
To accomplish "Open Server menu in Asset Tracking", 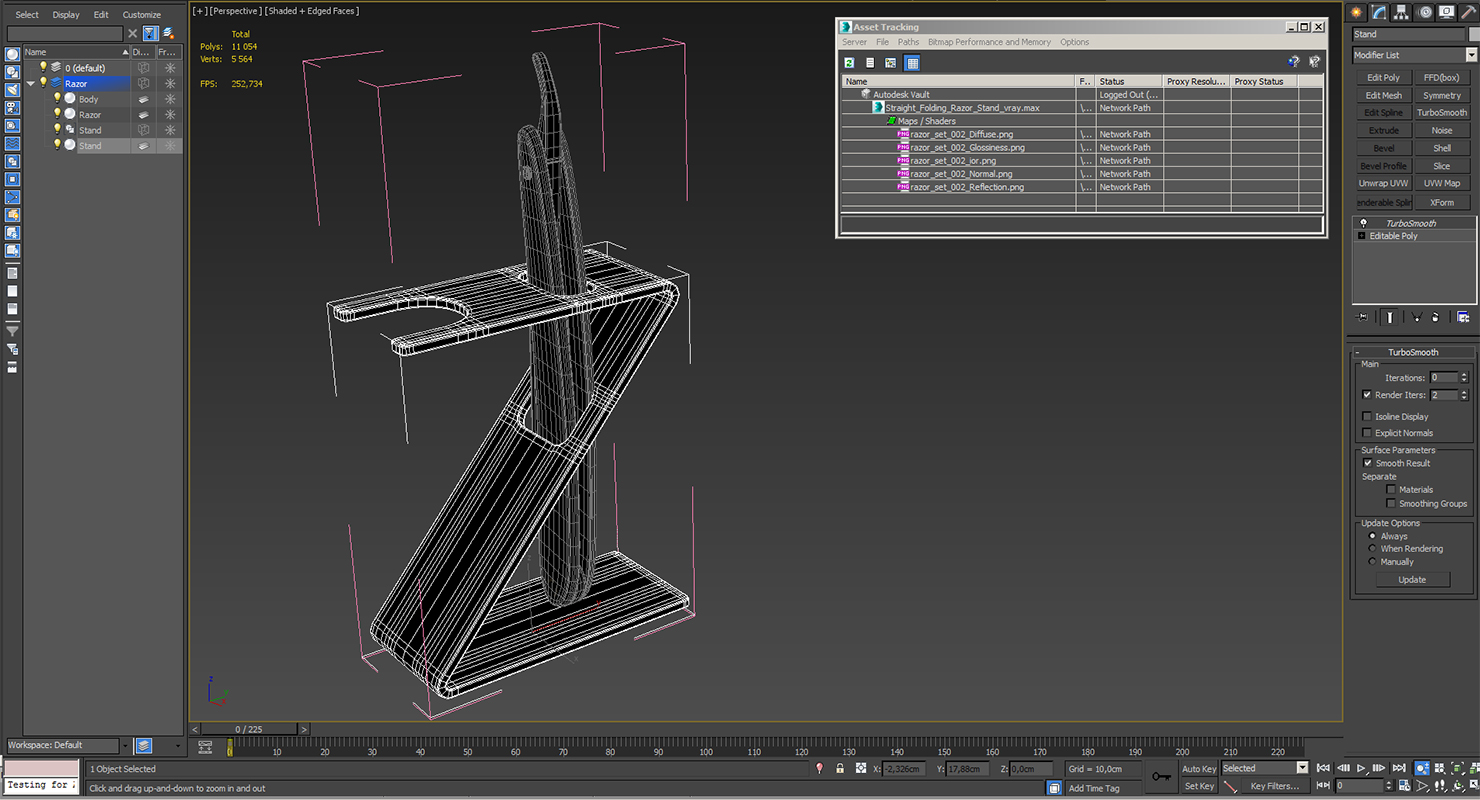I will pos(854,42).
